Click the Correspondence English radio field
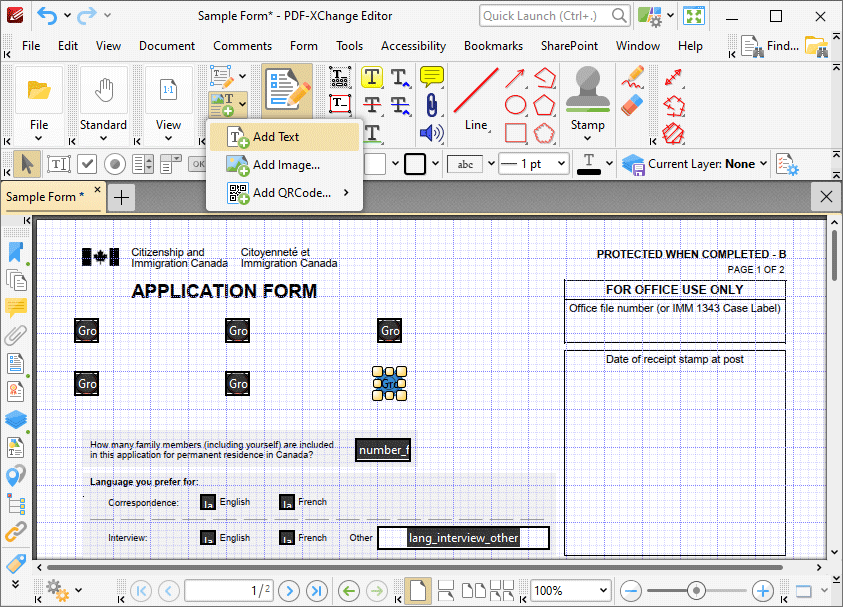This screenshot has width=843, height=607. [208, 502]
